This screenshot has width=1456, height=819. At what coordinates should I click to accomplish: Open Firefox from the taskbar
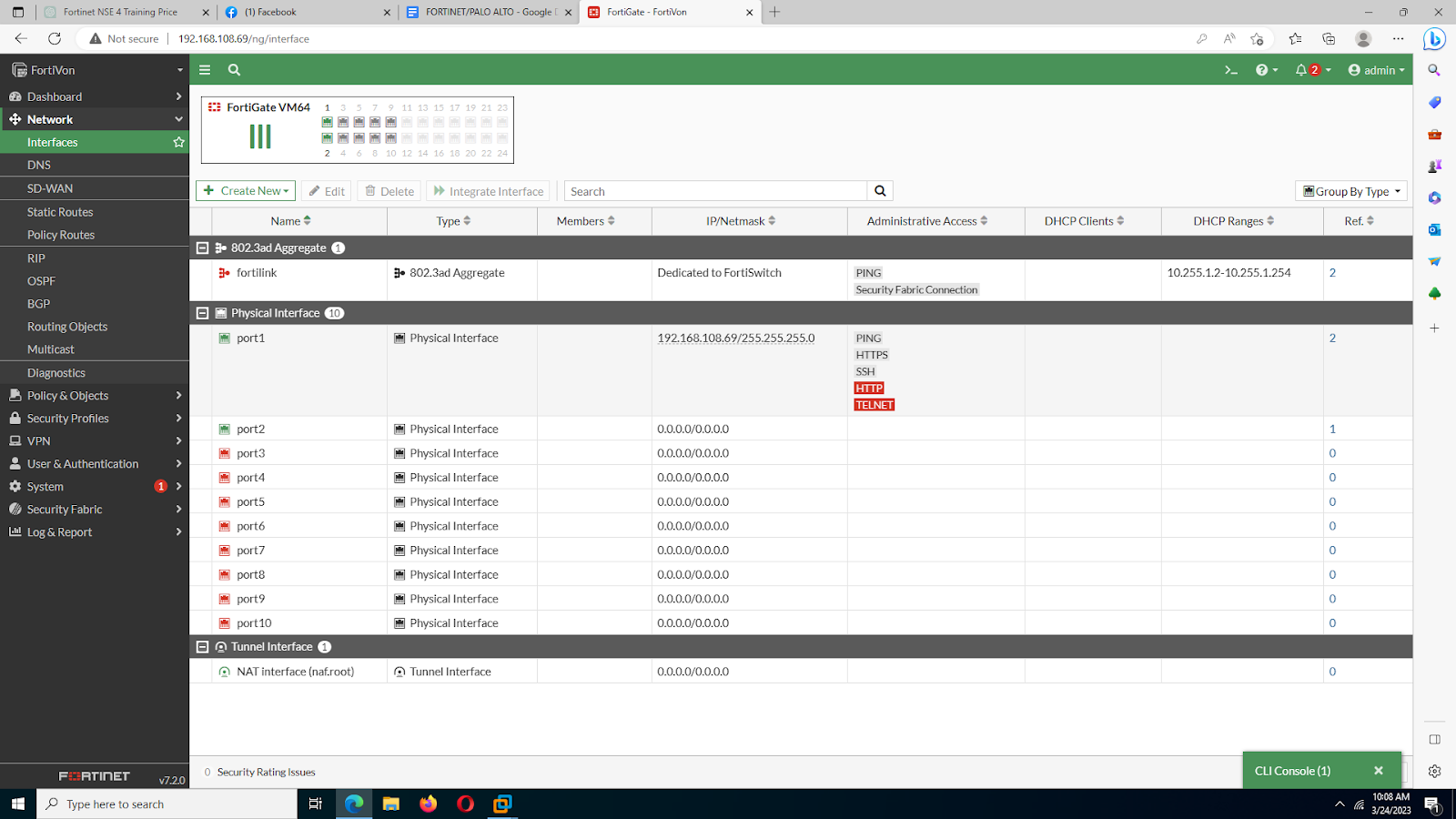(x=429, y=804)
